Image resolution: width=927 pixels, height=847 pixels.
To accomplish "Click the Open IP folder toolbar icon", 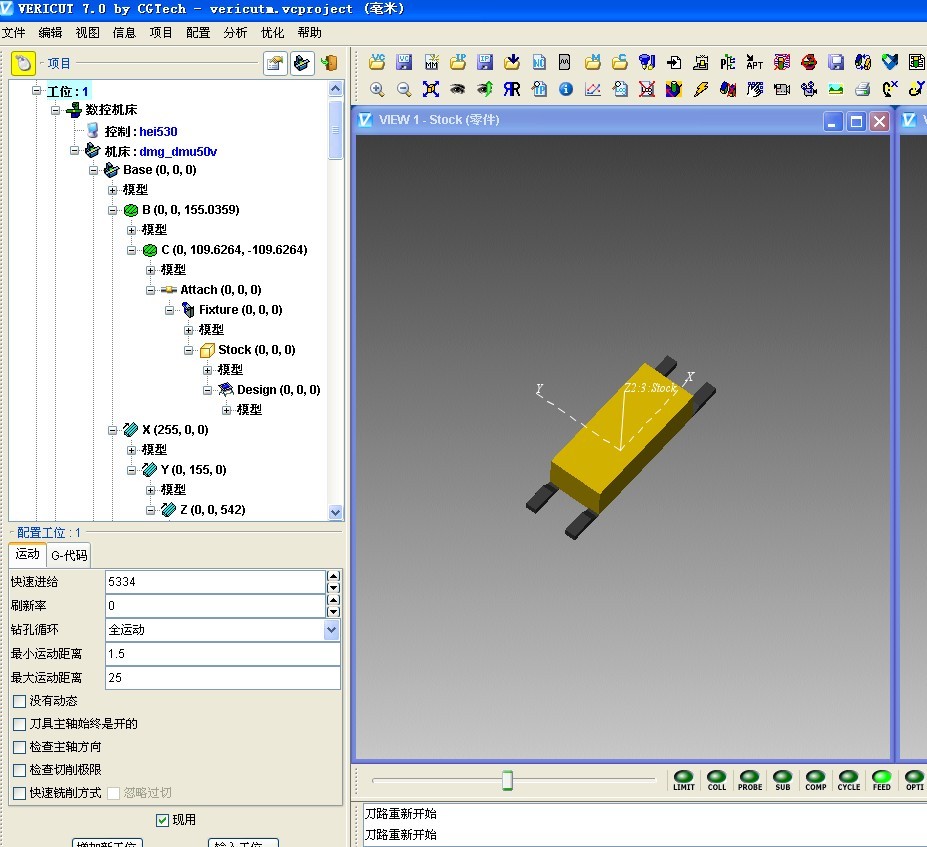I will coord(458,62).
